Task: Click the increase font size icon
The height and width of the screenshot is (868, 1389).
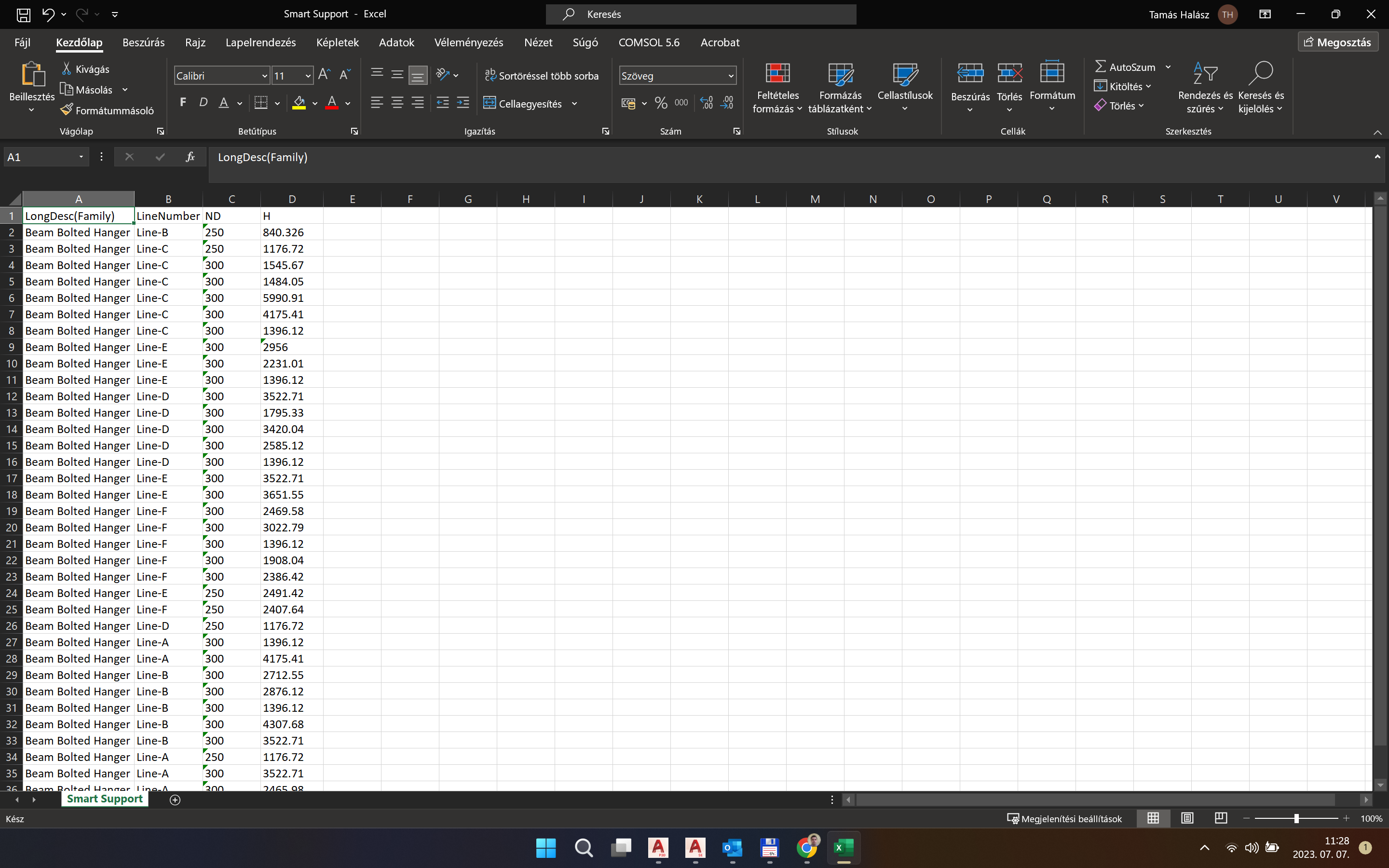Action: tap(324, 75)
